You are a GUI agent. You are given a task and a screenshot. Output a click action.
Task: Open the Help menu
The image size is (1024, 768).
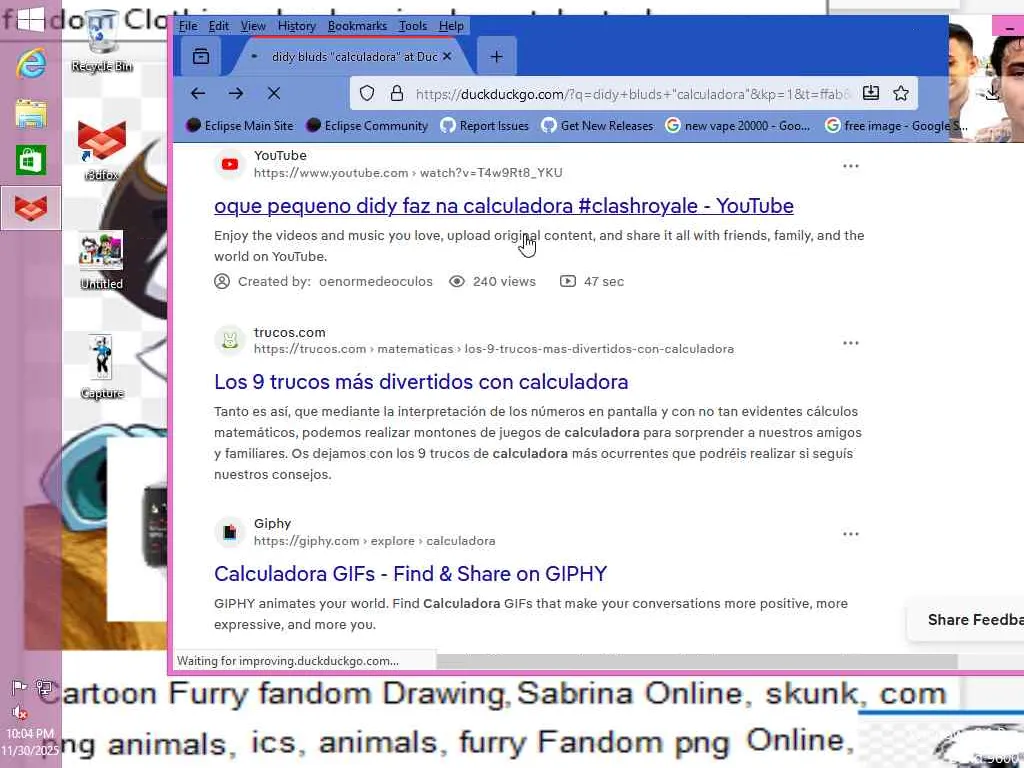pos(451,26)
